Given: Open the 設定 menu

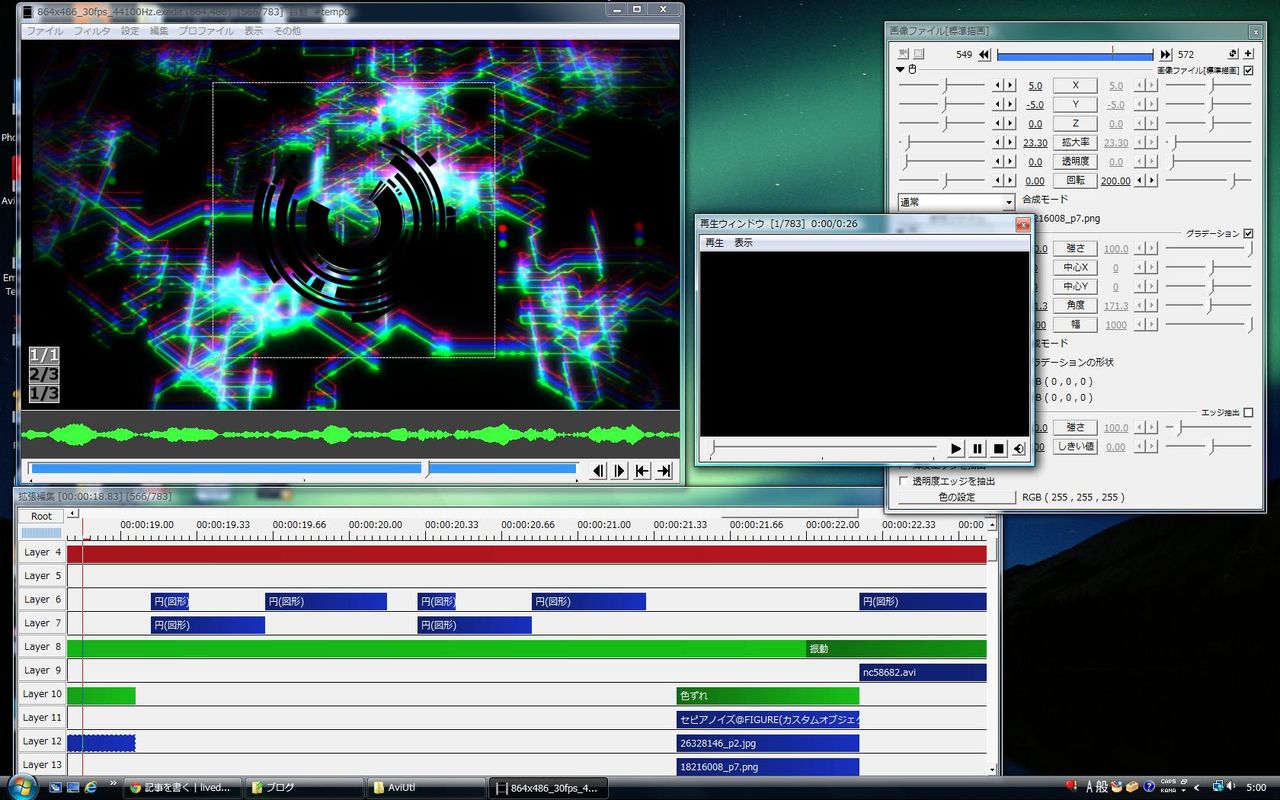Looking at the screenshot, I should pos(131,31).
